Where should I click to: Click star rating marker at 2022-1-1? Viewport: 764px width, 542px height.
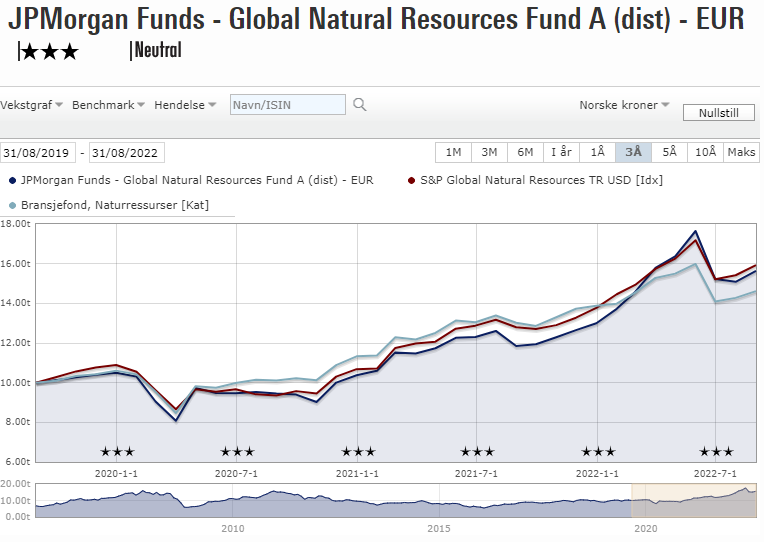[598, 452]
